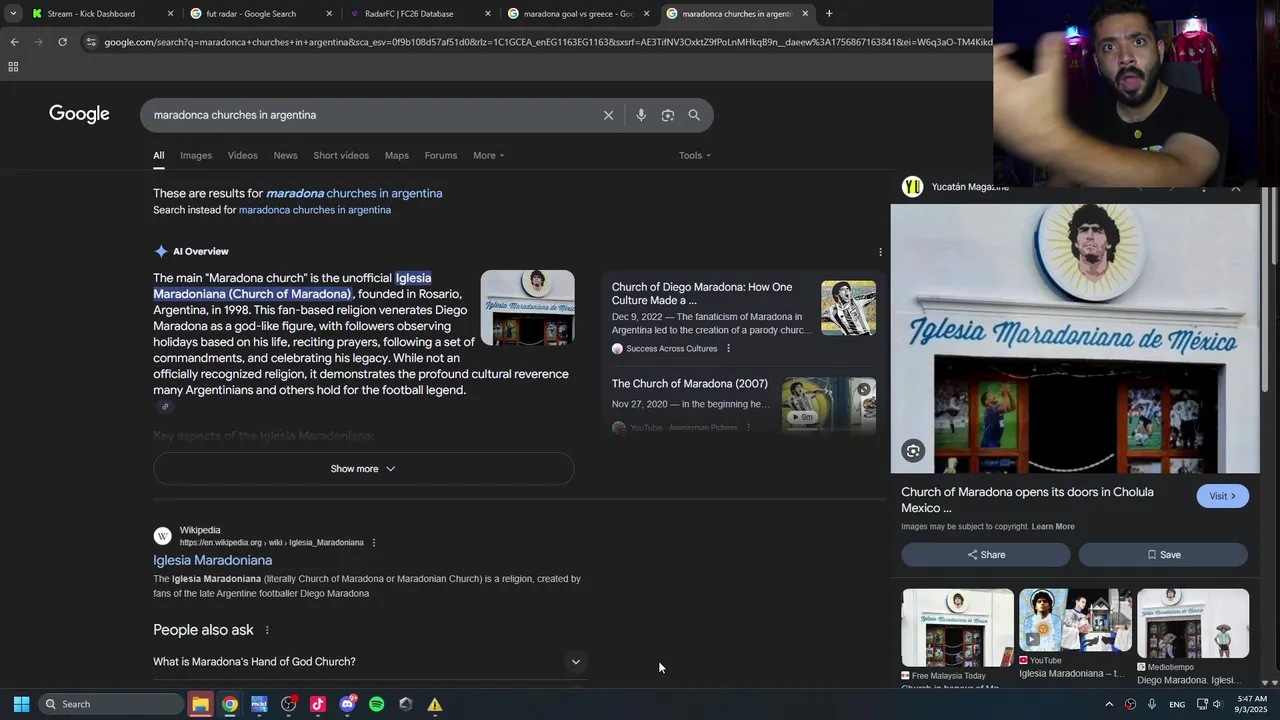The height and width of the screenshot is (720, 1280).
Task: Click the Church of Maradona 2007 video thumbnail
Action: [x=829, y=405]
